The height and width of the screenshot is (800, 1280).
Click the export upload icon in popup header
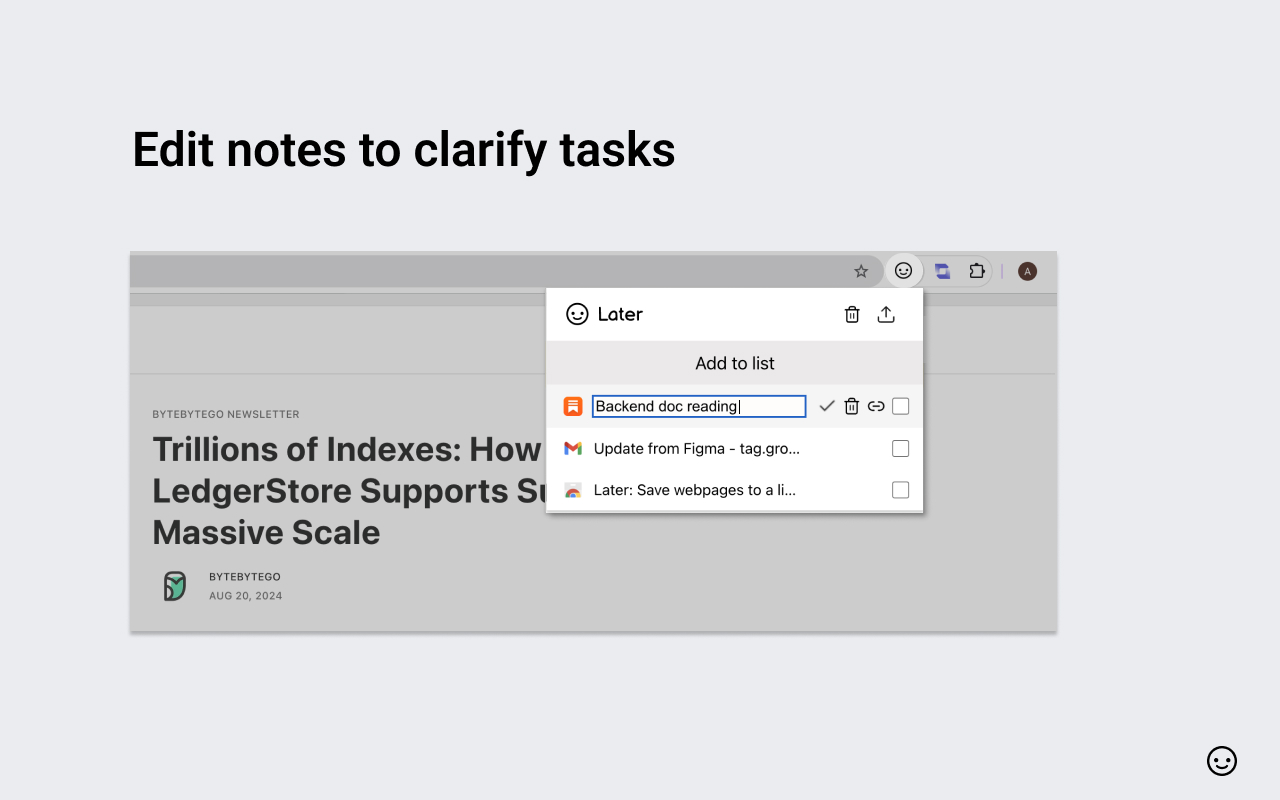pyautogui.click(x=886, y=314)
